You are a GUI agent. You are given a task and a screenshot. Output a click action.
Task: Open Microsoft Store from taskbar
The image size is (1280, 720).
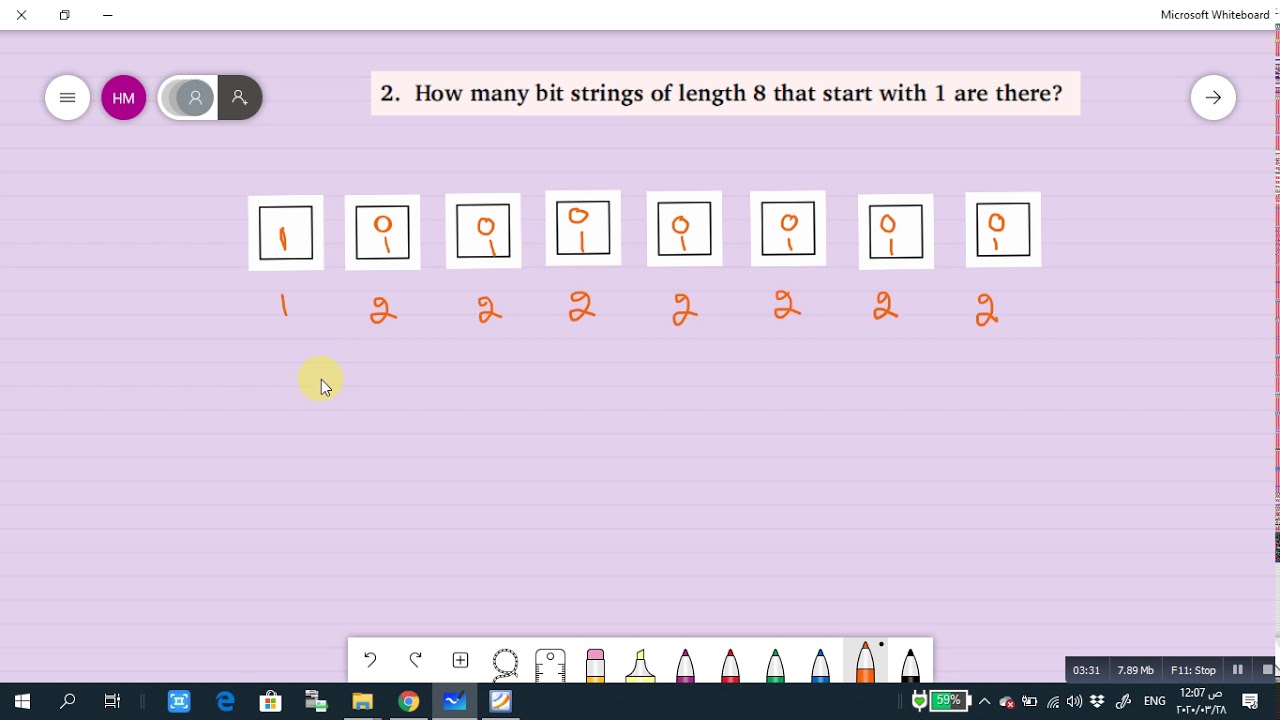[x=270, y=702]
